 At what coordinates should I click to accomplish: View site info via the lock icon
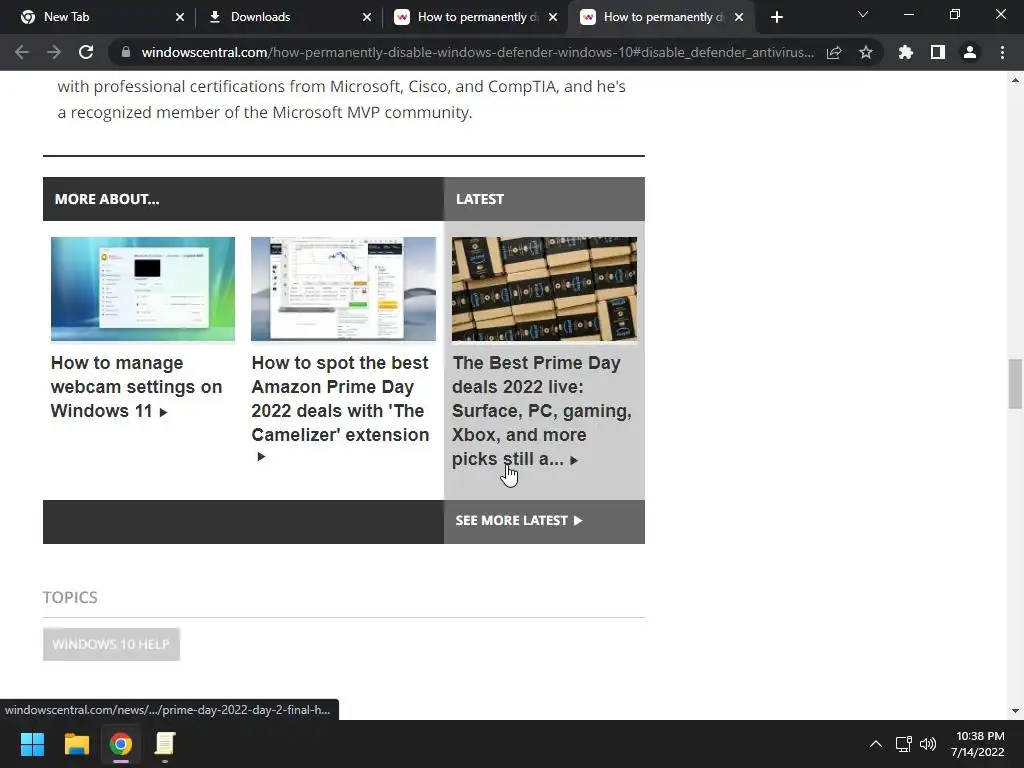click(126, 52)
